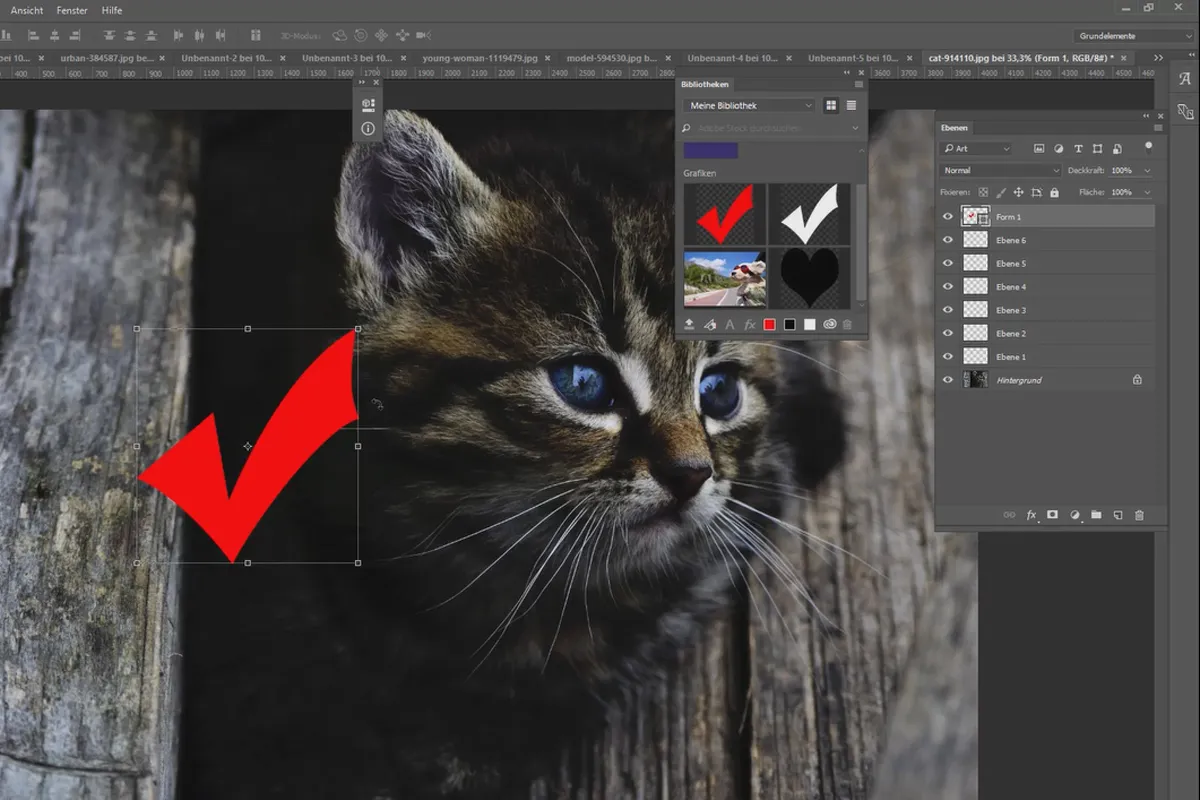This screenshot has width=1200, height=800.
Task: Toggle lock transparent pixels in Fixieren row
Action: point(983,192)
